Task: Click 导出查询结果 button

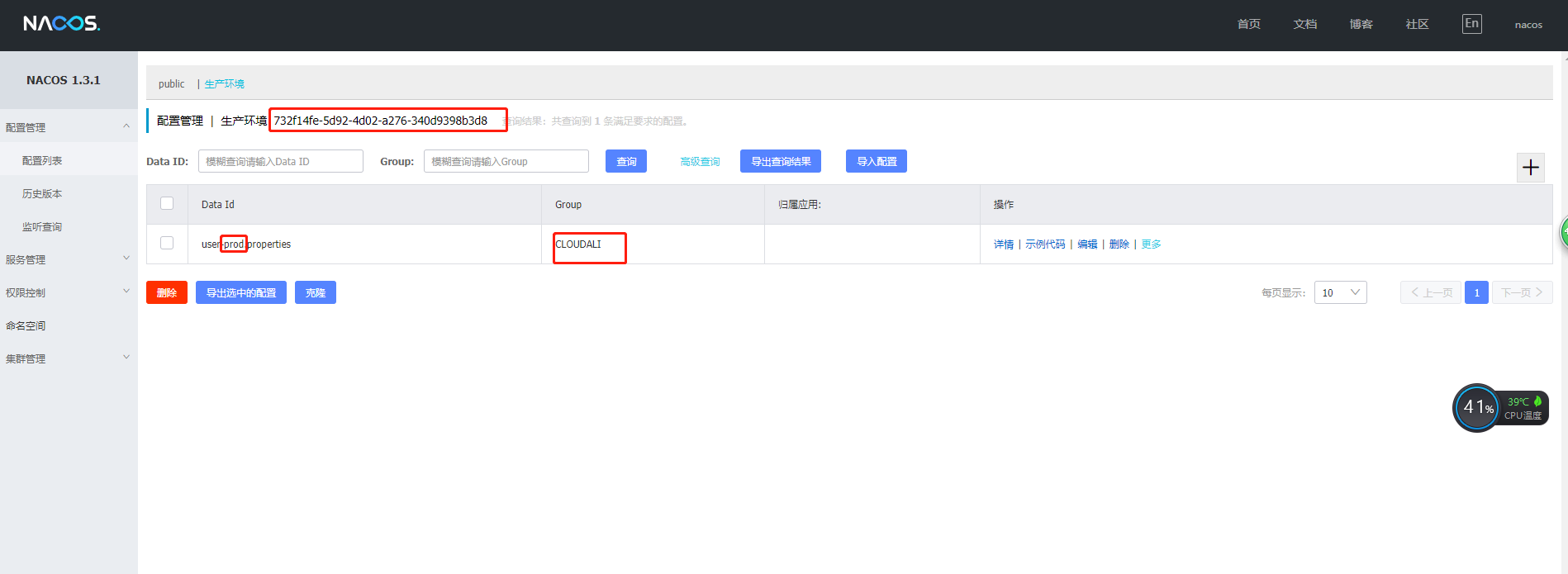Action: pos(781,161)
